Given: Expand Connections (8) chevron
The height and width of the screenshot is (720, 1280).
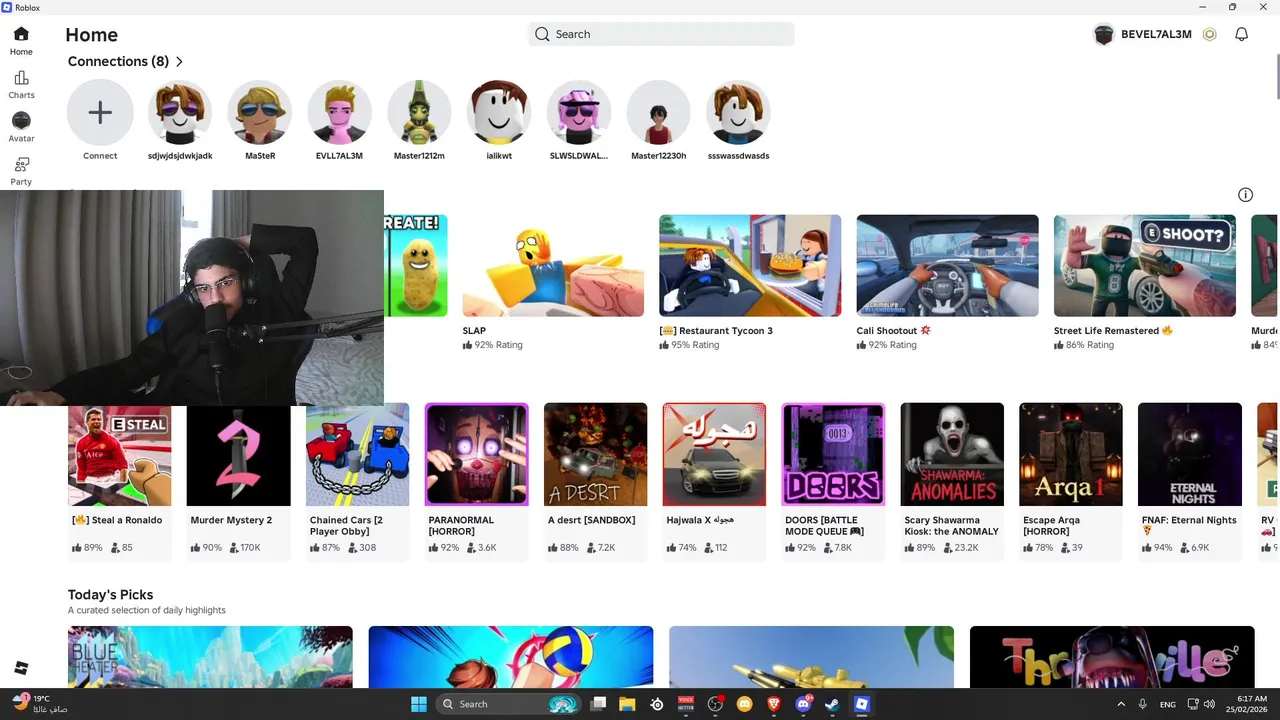Looking at the screenshot, I should click(179, 62).
